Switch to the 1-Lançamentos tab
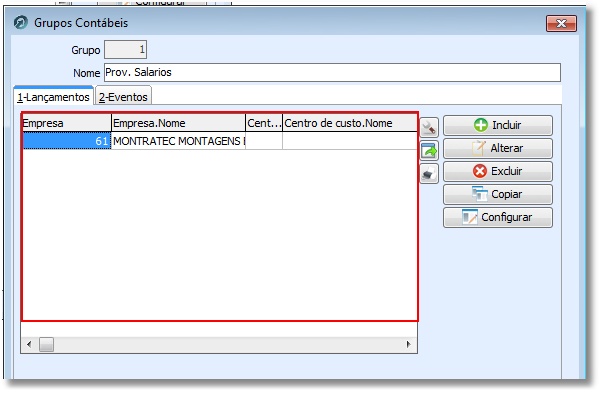The image size is (600, 393). [53, 96]
